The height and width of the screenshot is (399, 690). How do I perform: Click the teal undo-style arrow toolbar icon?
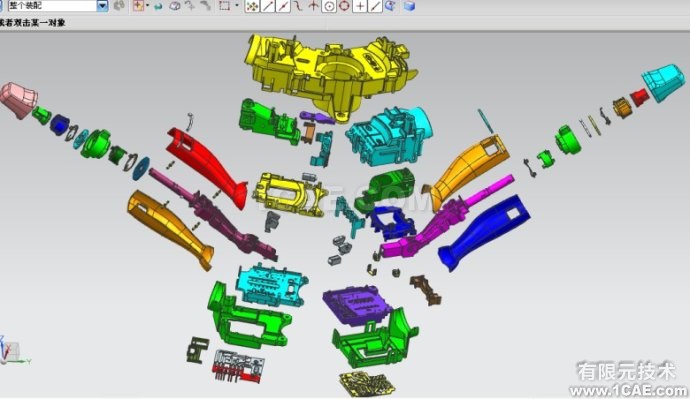coord(158,6)
